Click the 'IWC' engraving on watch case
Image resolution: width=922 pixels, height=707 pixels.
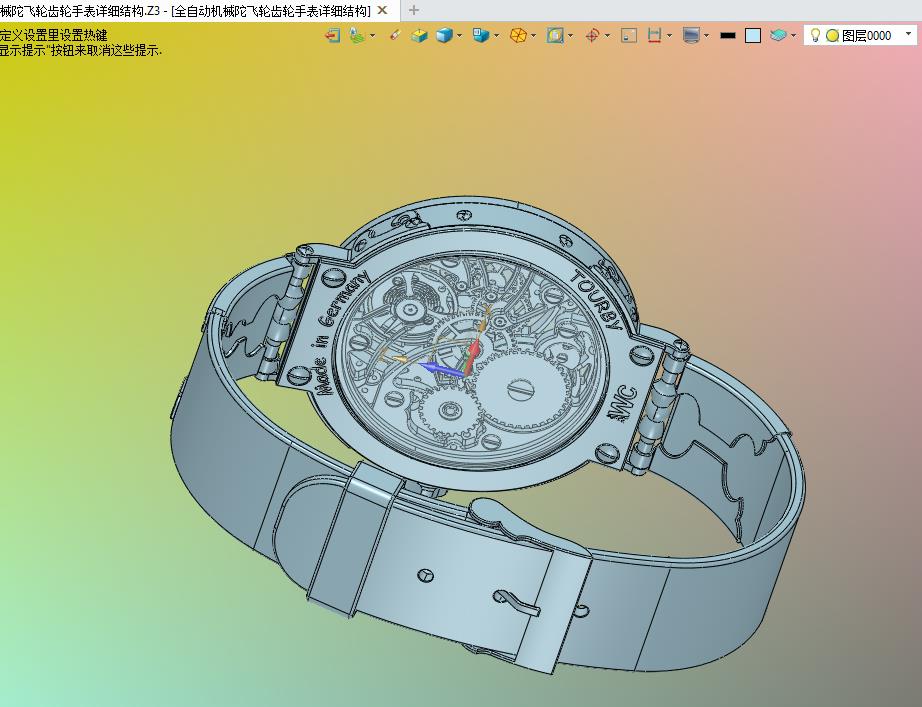coord(624,403)
